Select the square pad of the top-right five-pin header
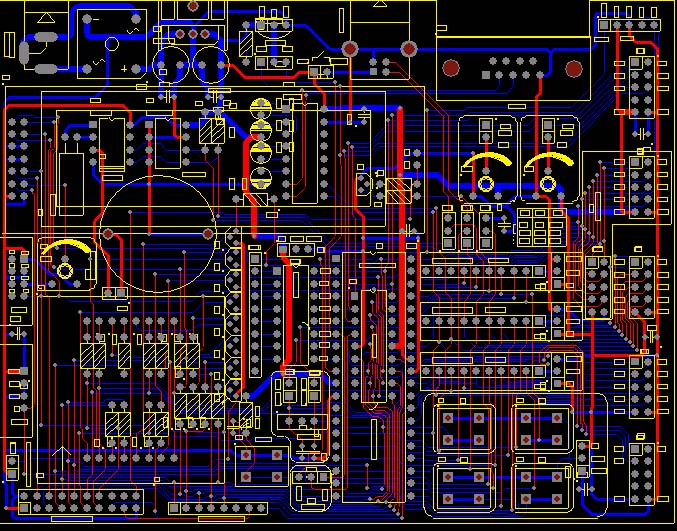Screen dimensions: 677x531 [x=604, y=25]
